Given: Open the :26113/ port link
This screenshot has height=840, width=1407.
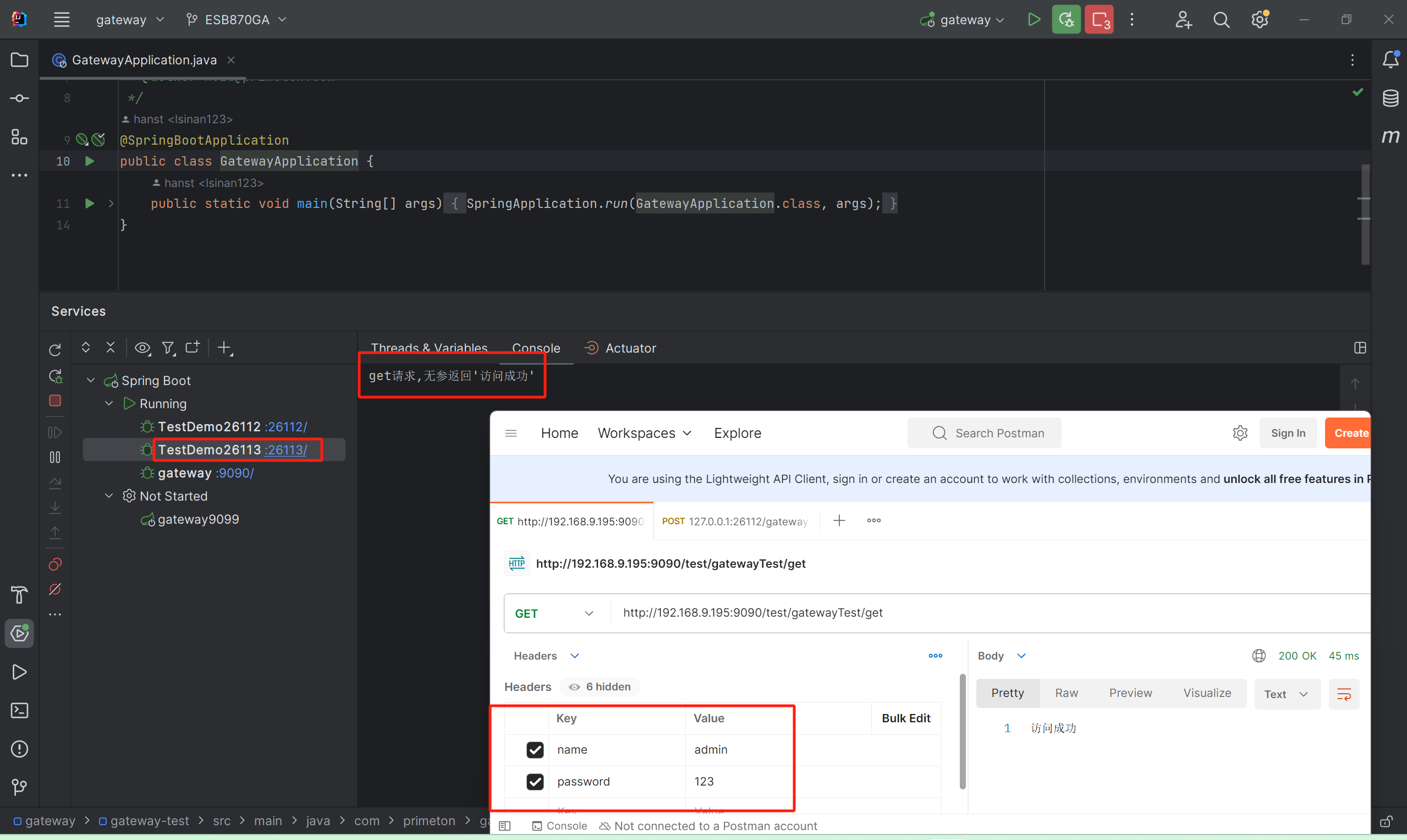Looking at the screenshot, I should coord(285,450).
